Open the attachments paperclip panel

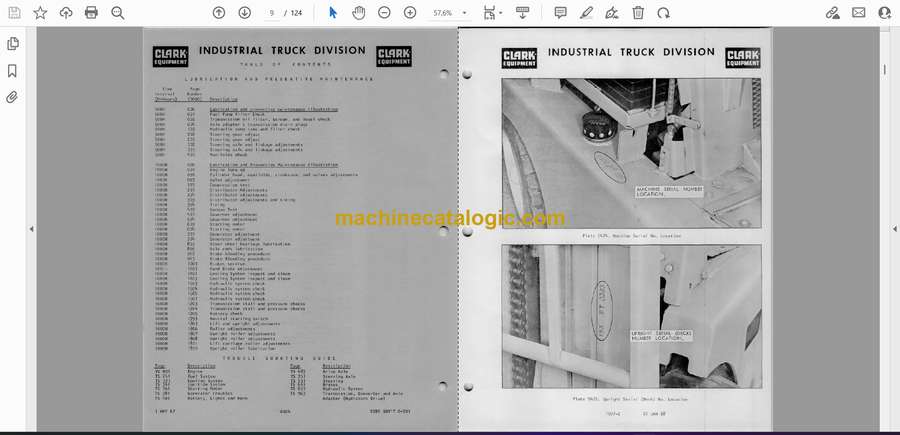coord(13,96)
